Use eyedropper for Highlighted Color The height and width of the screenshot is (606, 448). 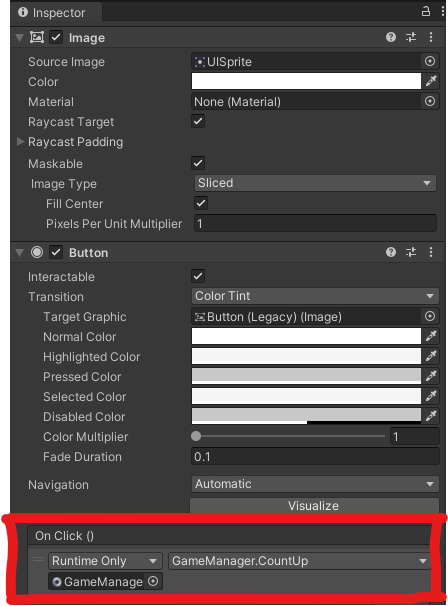coord(431,356)
